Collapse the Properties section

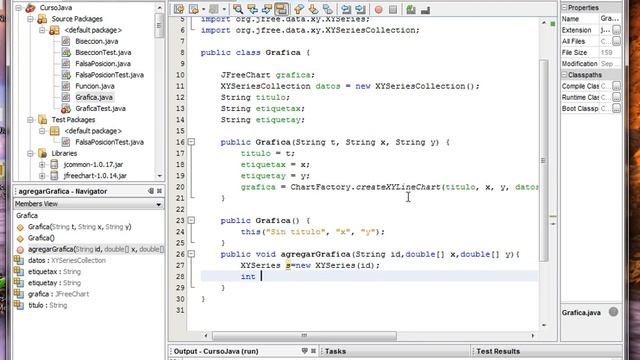pyautogui.click(x=564, y=8)
